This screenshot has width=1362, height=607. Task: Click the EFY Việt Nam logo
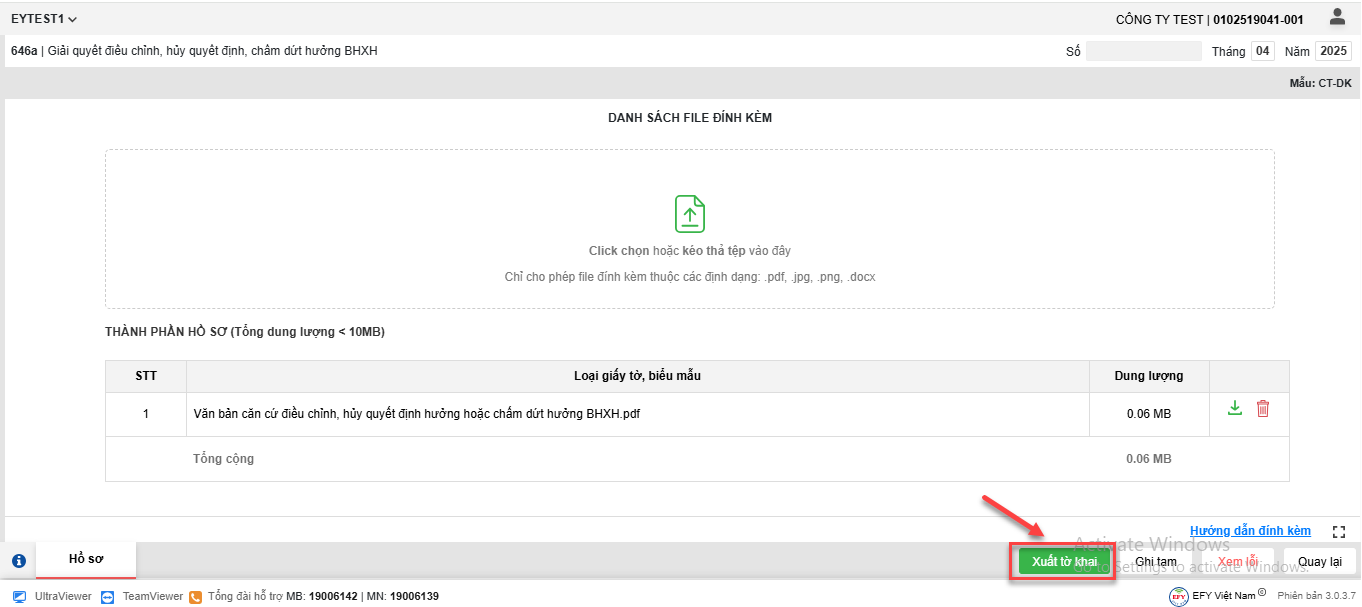[x=1180, y=596]
